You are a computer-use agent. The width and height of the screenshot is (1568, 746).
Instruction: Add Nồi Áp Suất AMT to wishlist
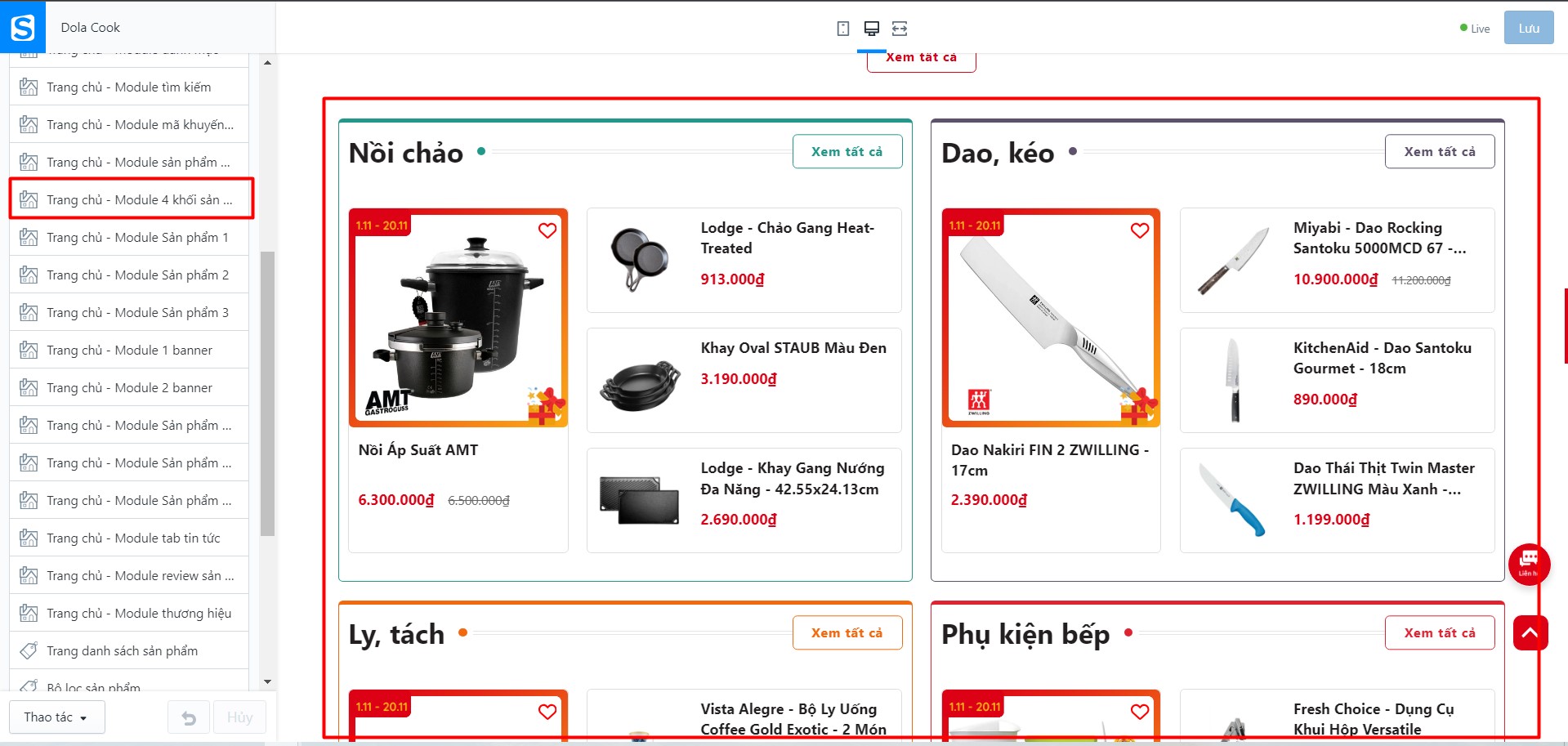(547, 230)
